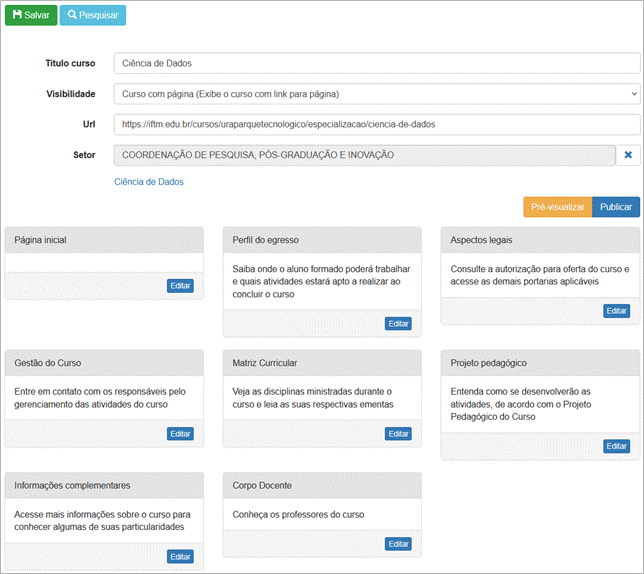This screenshot has width=644, height=574.
Task: Edit the Perfil do egresso section
Action: (398, 323)
